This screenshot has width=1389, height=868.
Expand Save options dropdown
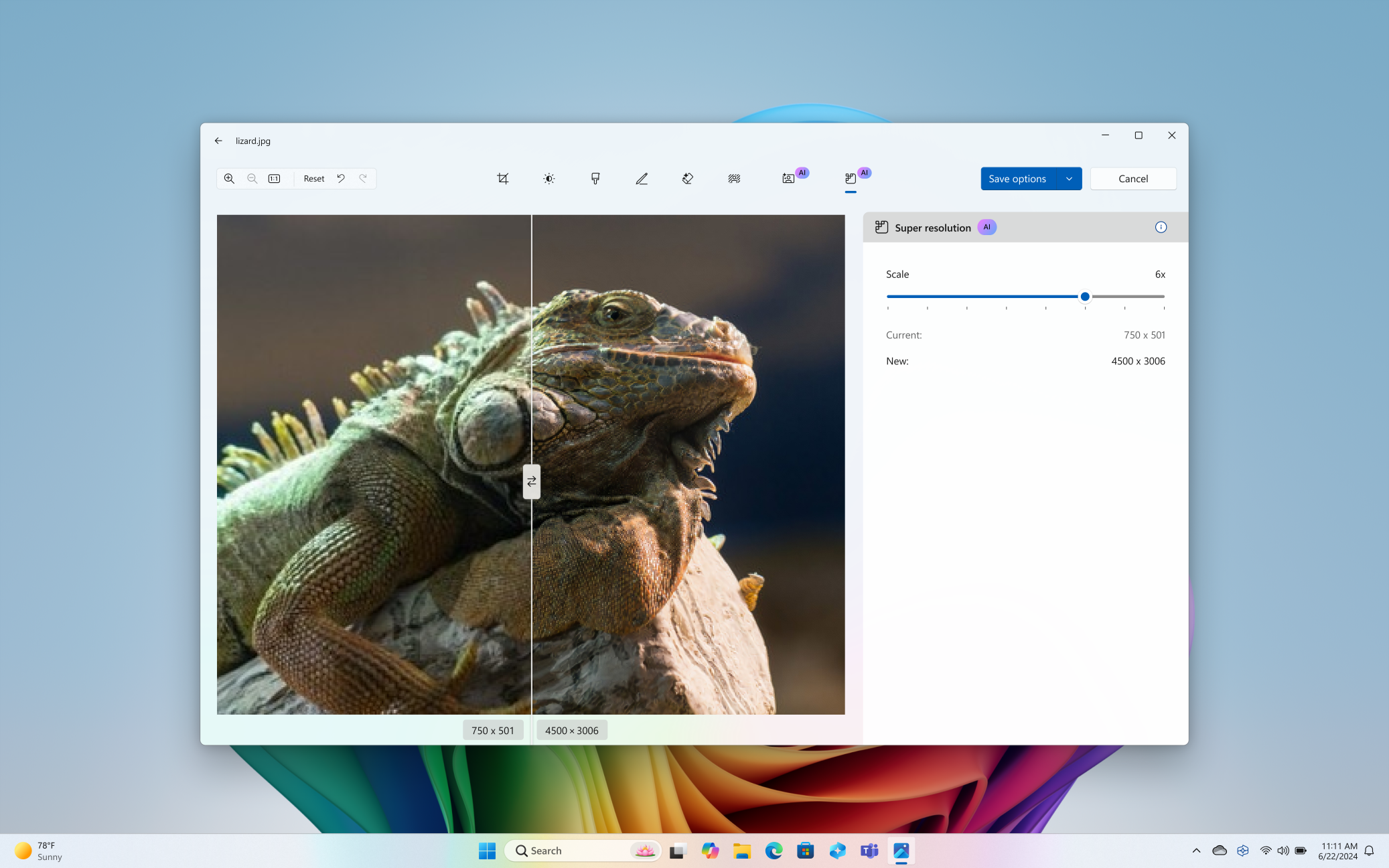(1069, 178)
